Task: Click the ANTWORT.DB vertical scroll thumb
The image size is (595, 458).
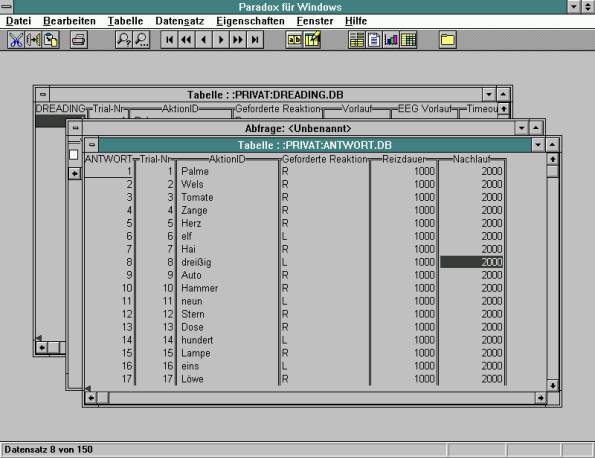Action: [x=552, y=171]
